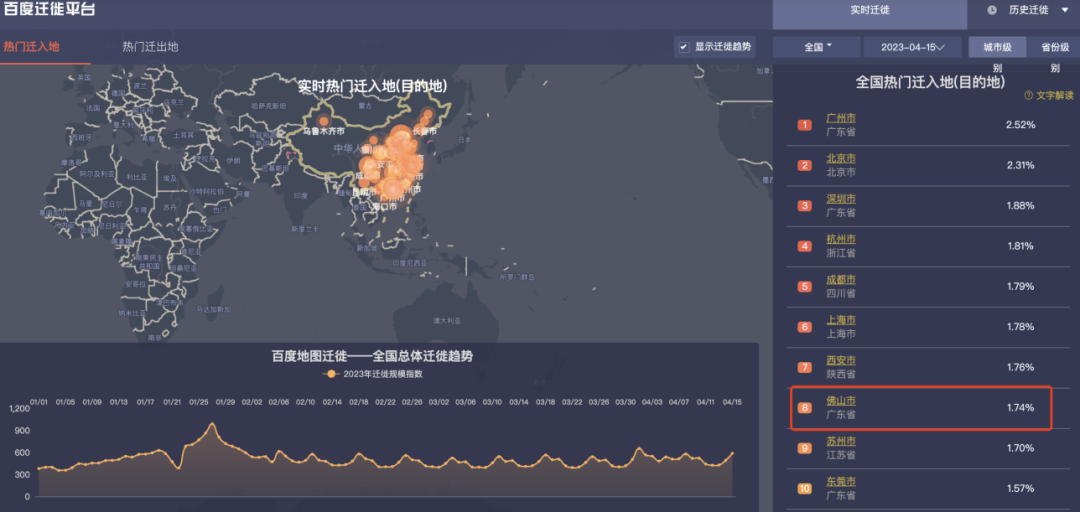
Task: Click the rank 6 badge in the destination list
Action: pyautogui.click(x=805, y=327)
